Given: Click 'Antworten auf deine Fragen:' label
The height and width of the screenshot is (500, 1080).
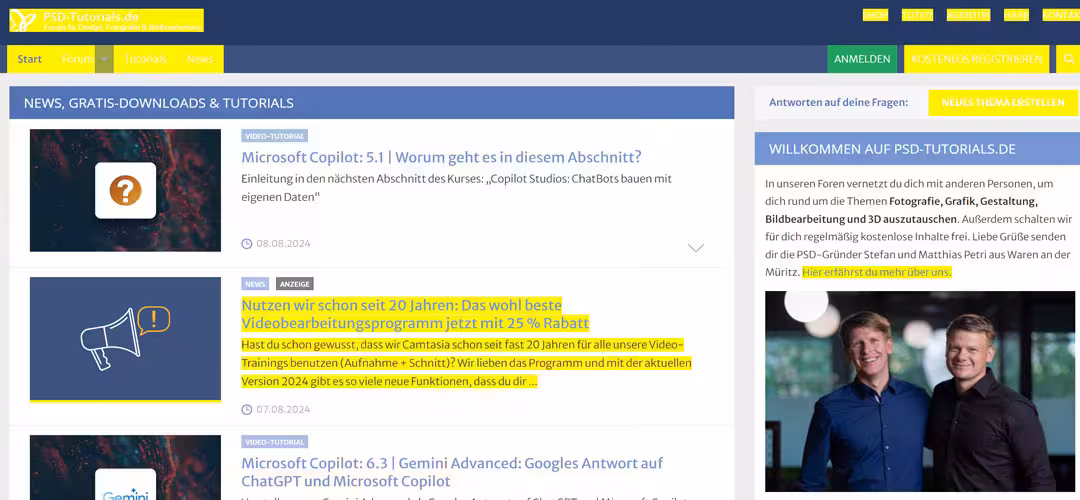Looking at the screenshot, I should click(x=838, y=103).
